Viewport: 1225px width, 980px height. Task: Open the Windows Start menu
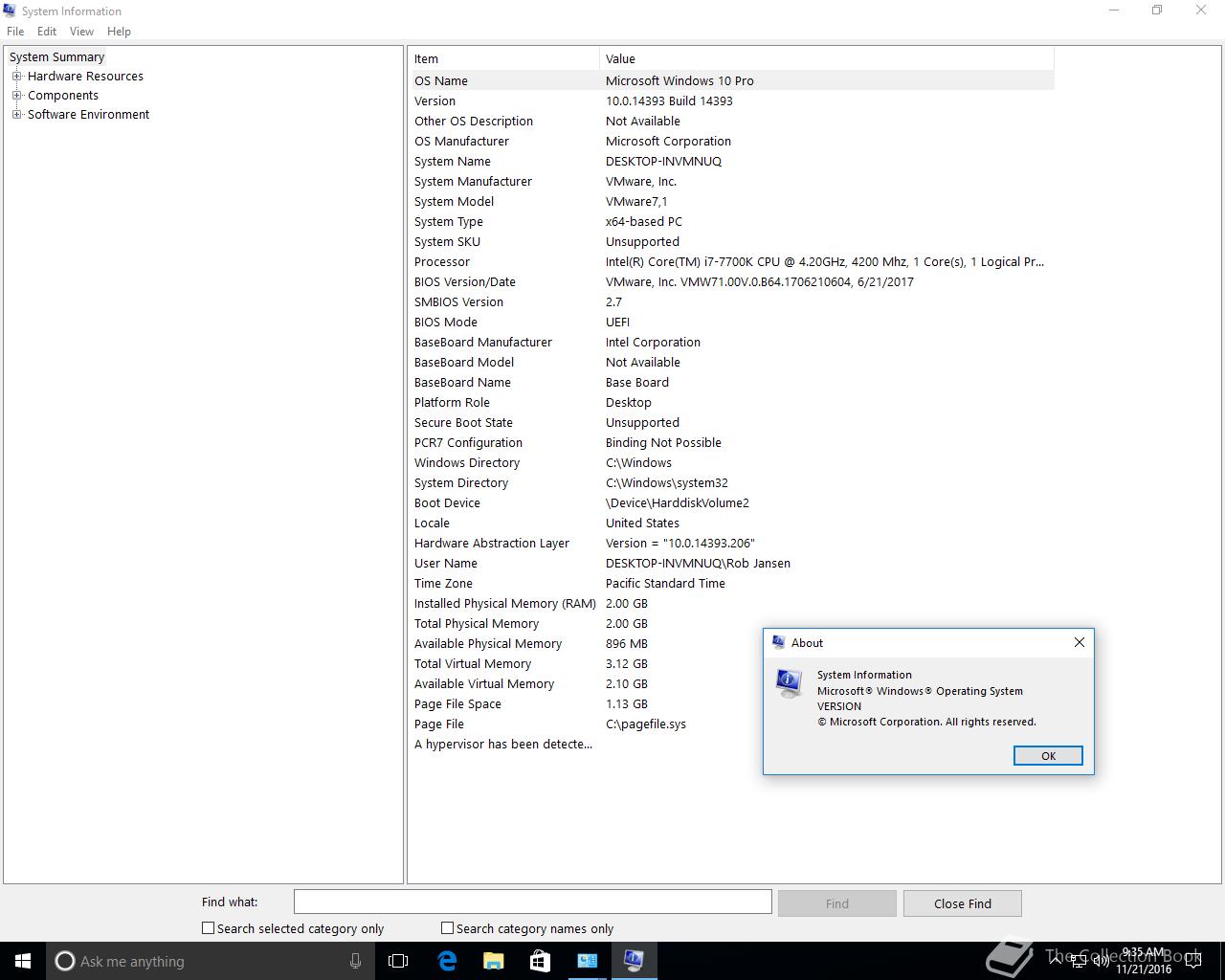(23, 961)
